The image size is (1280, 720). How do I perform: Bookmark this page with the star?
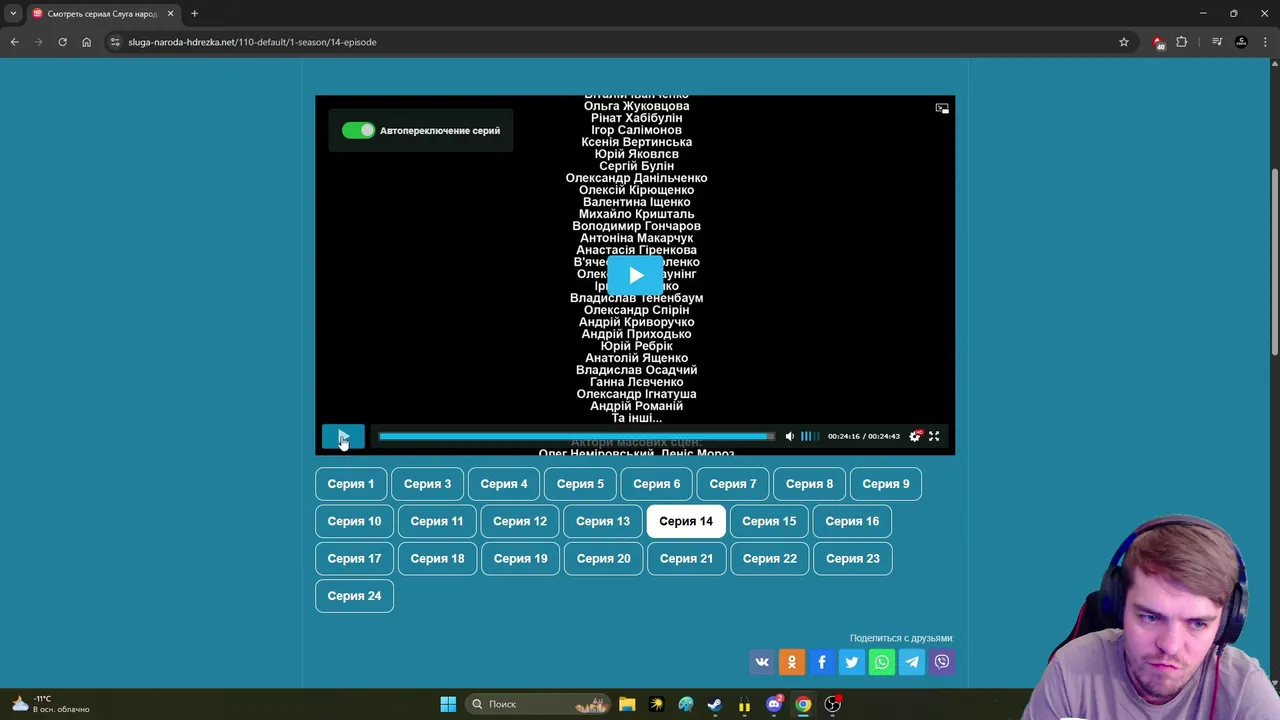click(x=1124, y=42)
